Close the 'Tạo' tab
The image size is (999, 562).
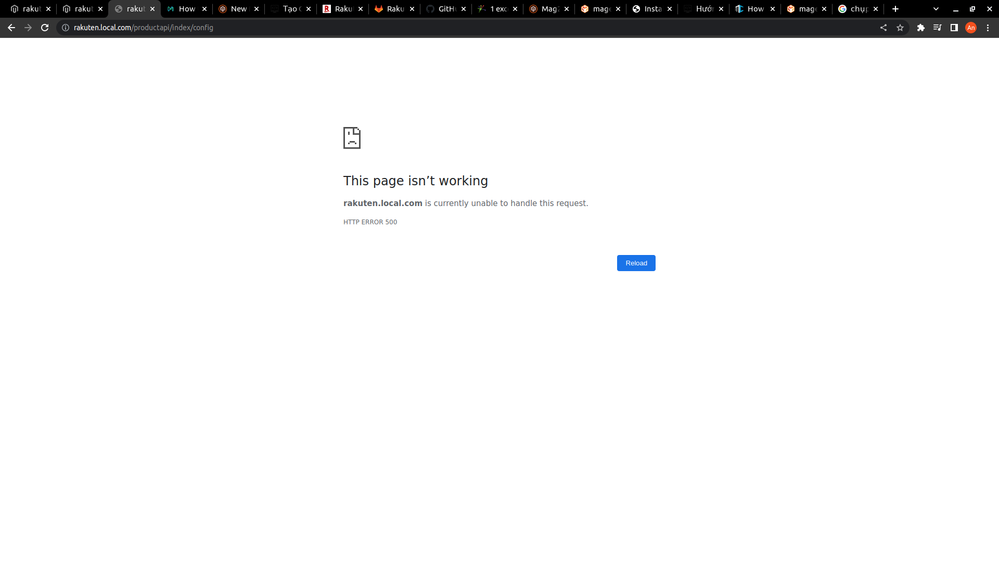308,9
